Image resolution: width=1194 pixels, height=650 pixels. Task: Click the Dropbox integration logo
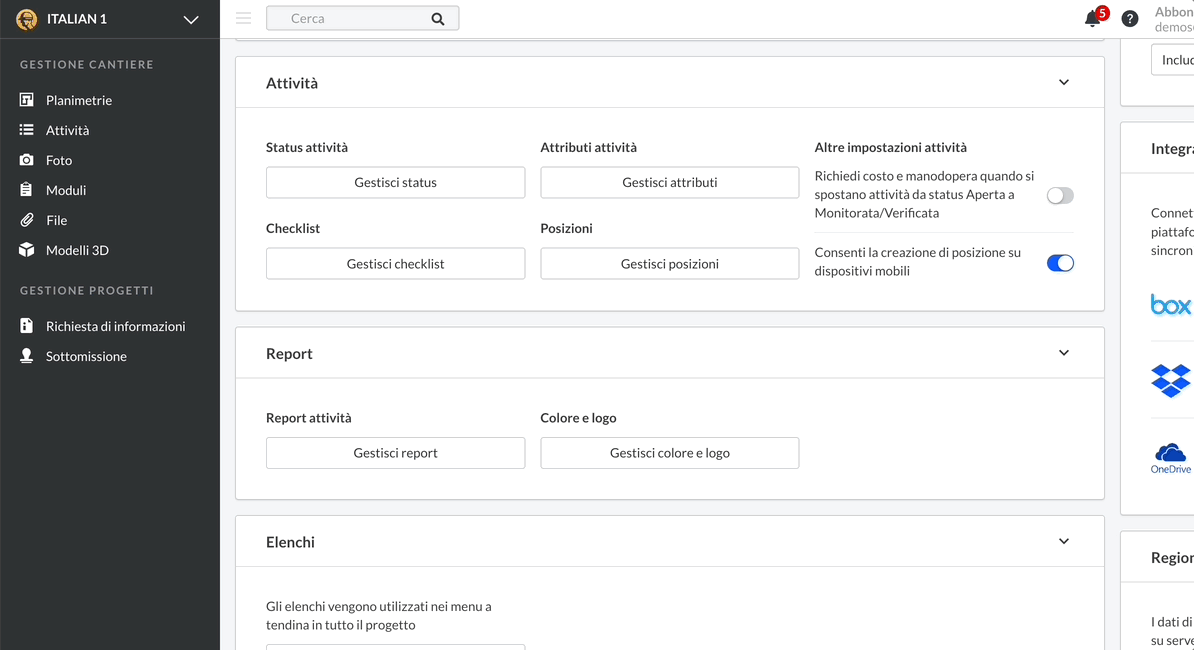point(1170,380)
